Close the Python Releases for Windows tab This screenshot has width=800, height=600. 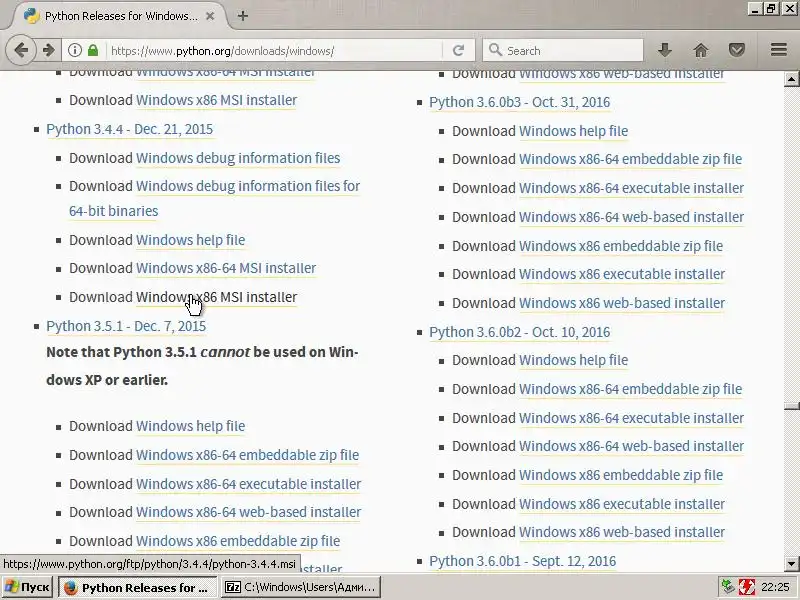(x=210, y=16)
